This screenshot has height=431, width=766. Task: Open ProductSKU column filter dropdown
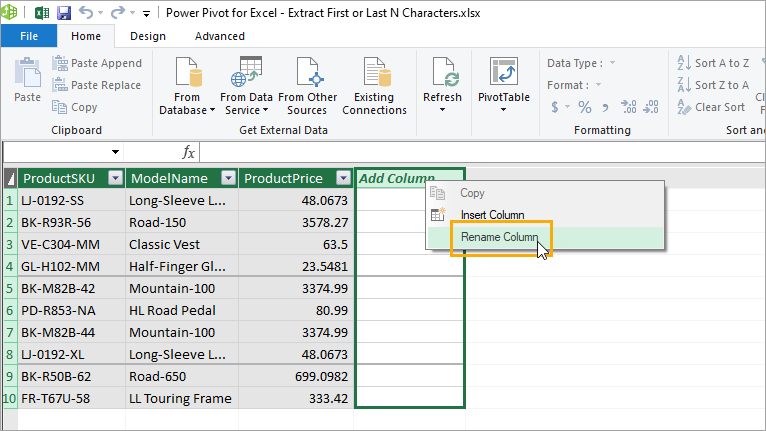116,178
